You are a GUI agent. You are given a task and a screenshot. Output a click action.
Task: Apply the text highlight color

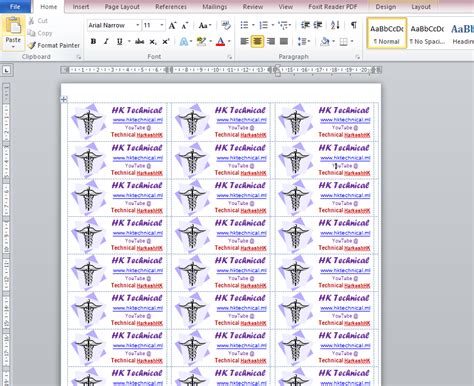click(201, 42)
